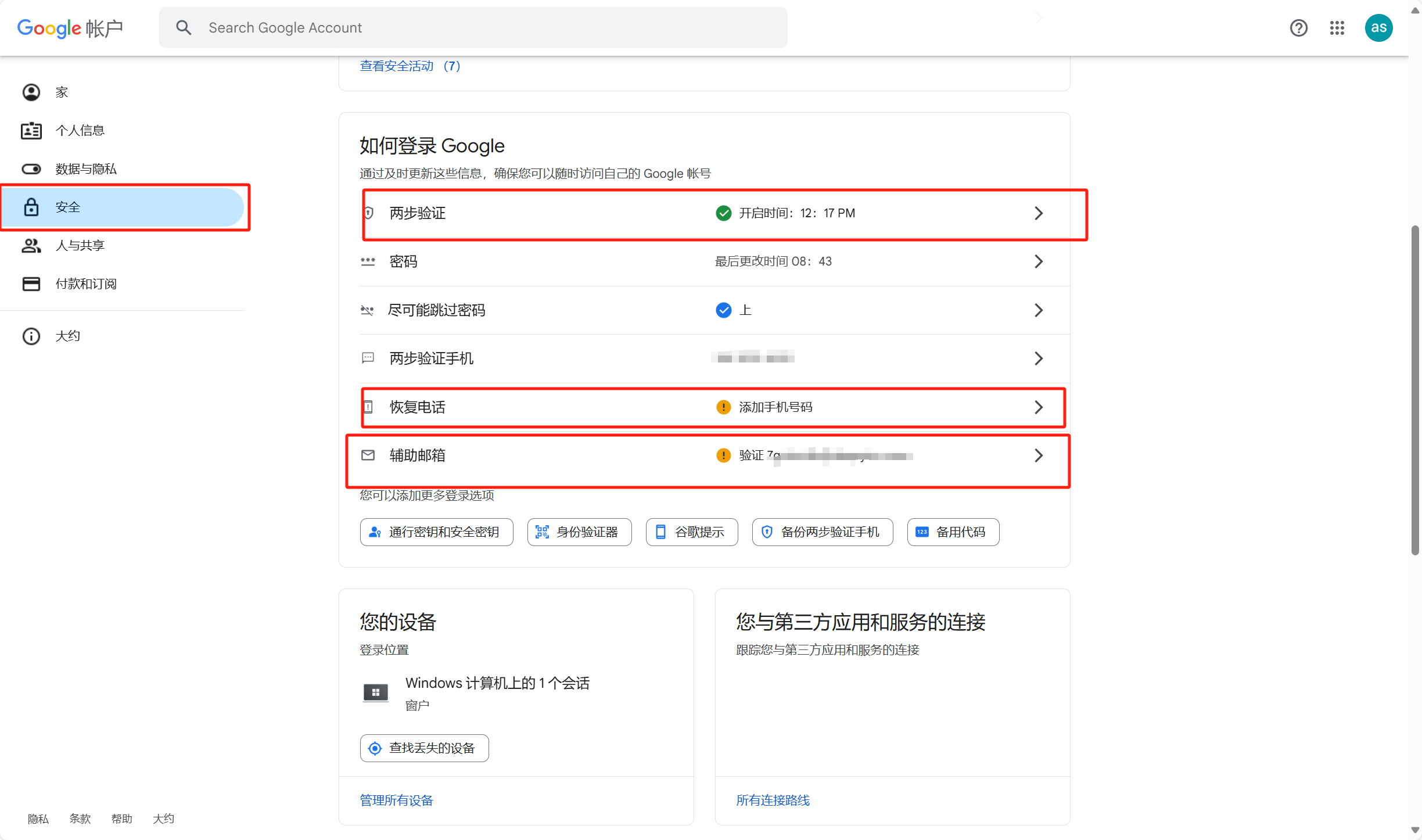Click the 通行密钥和安全密钥 button
This screenshot has width=1422, height=840.
pos(435,531)
